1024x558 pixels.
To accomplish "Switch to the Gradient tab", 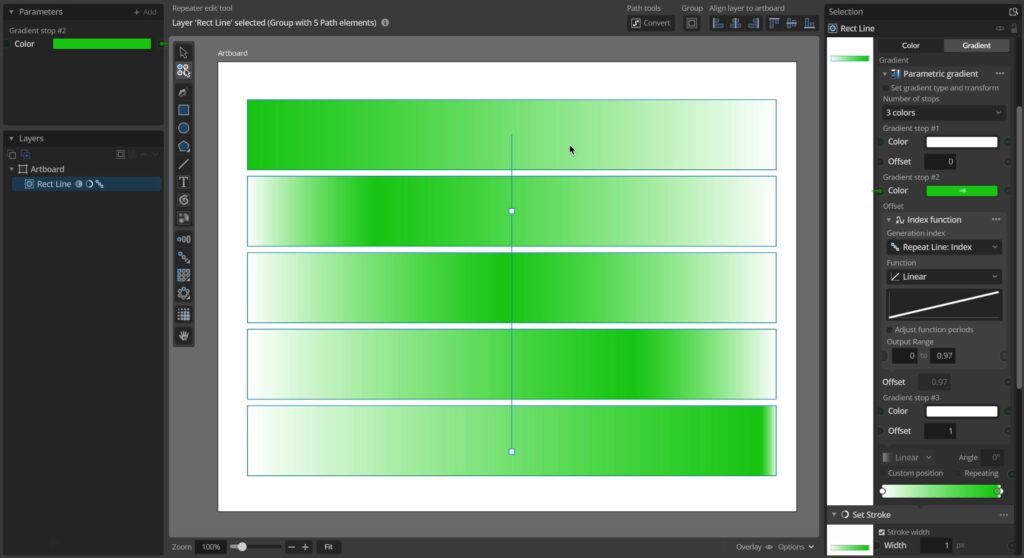I will coord(976,45).
